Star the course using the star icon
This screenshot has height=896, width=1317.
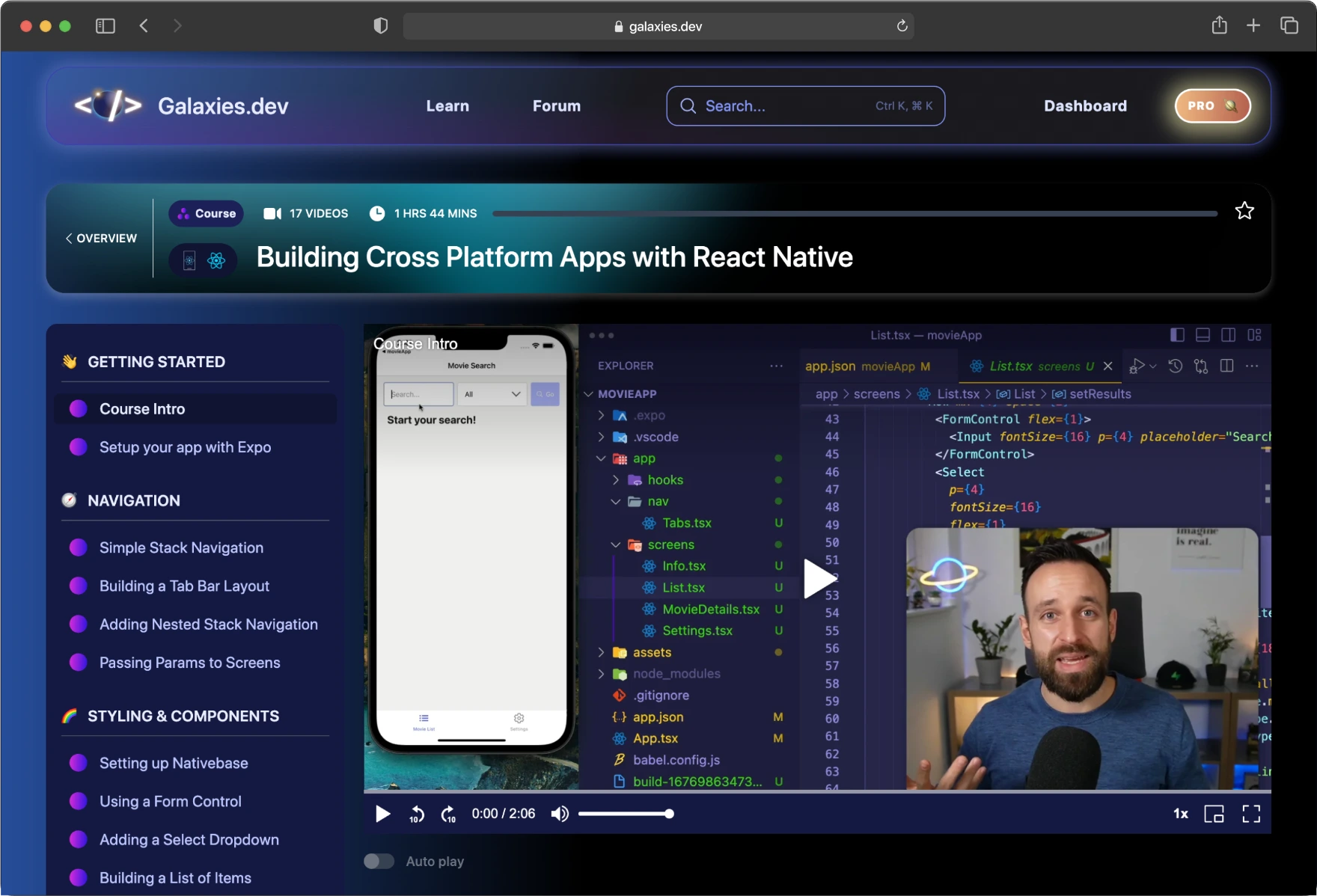1244,210
